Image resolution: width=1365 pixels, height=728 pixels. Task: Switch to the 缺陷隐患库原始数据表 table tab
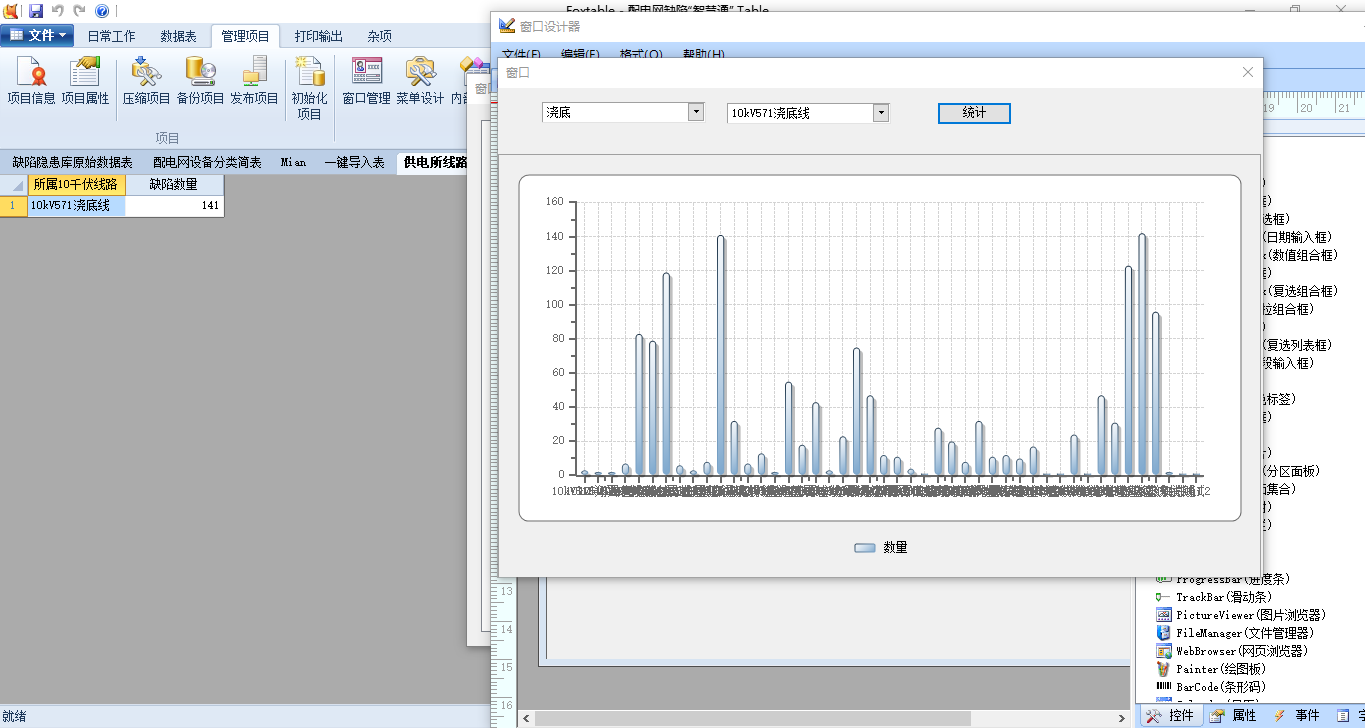pyautogui.click(x=72, y=162)
